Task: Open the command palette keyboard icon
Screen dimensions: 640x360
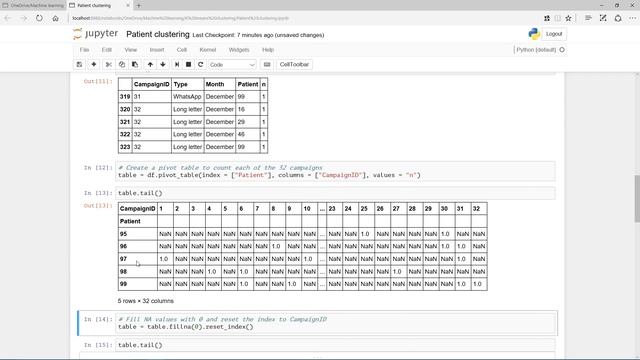Action: click(267, 64)
